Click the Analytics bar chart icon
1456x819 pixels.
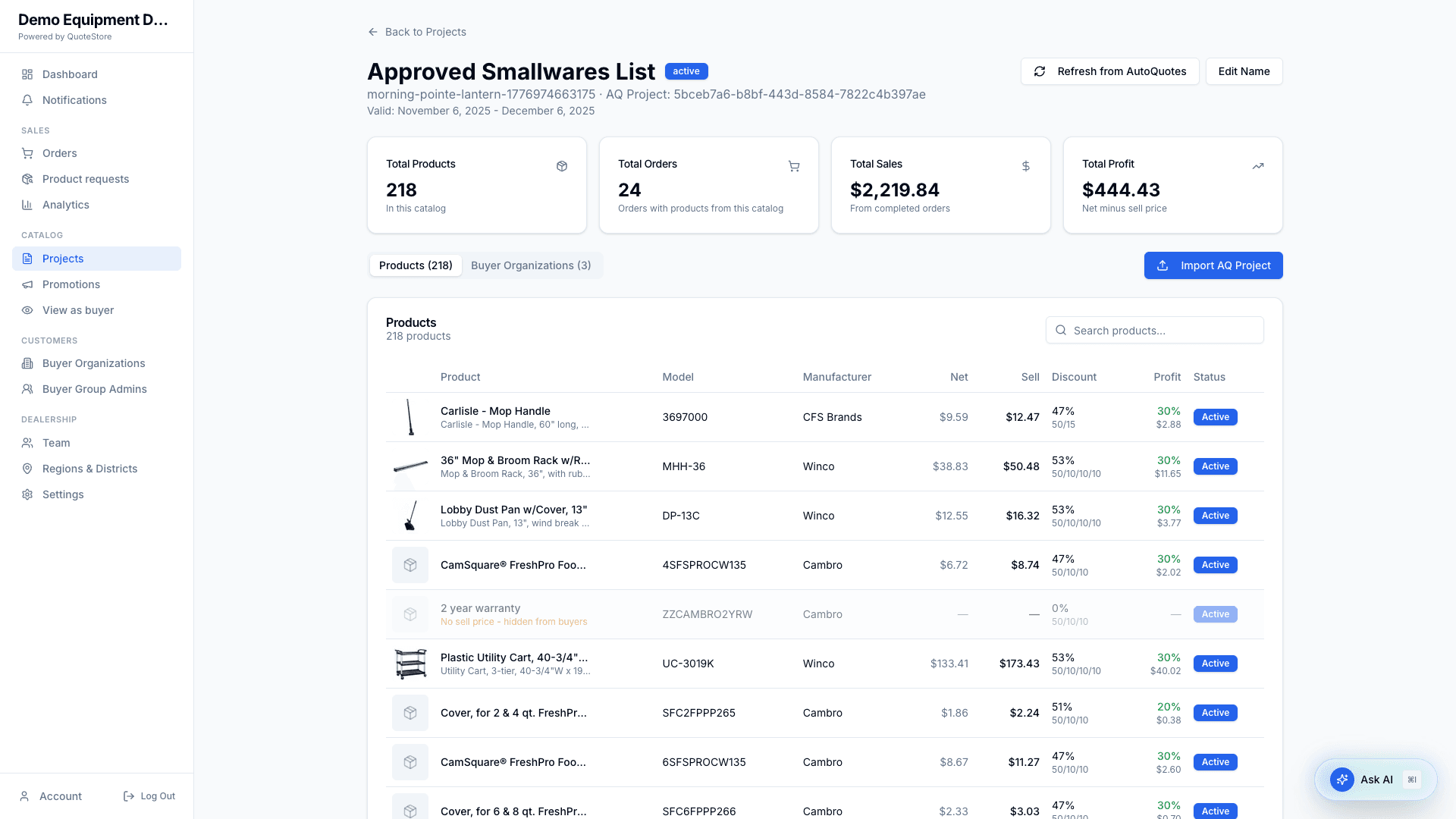27,205
